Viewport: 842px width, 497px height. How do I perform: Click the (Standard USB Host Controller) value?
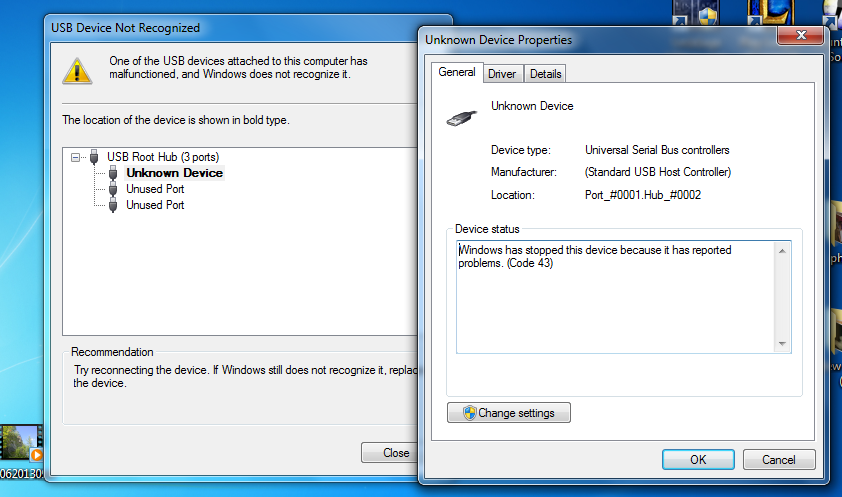(x=658, y=172)
